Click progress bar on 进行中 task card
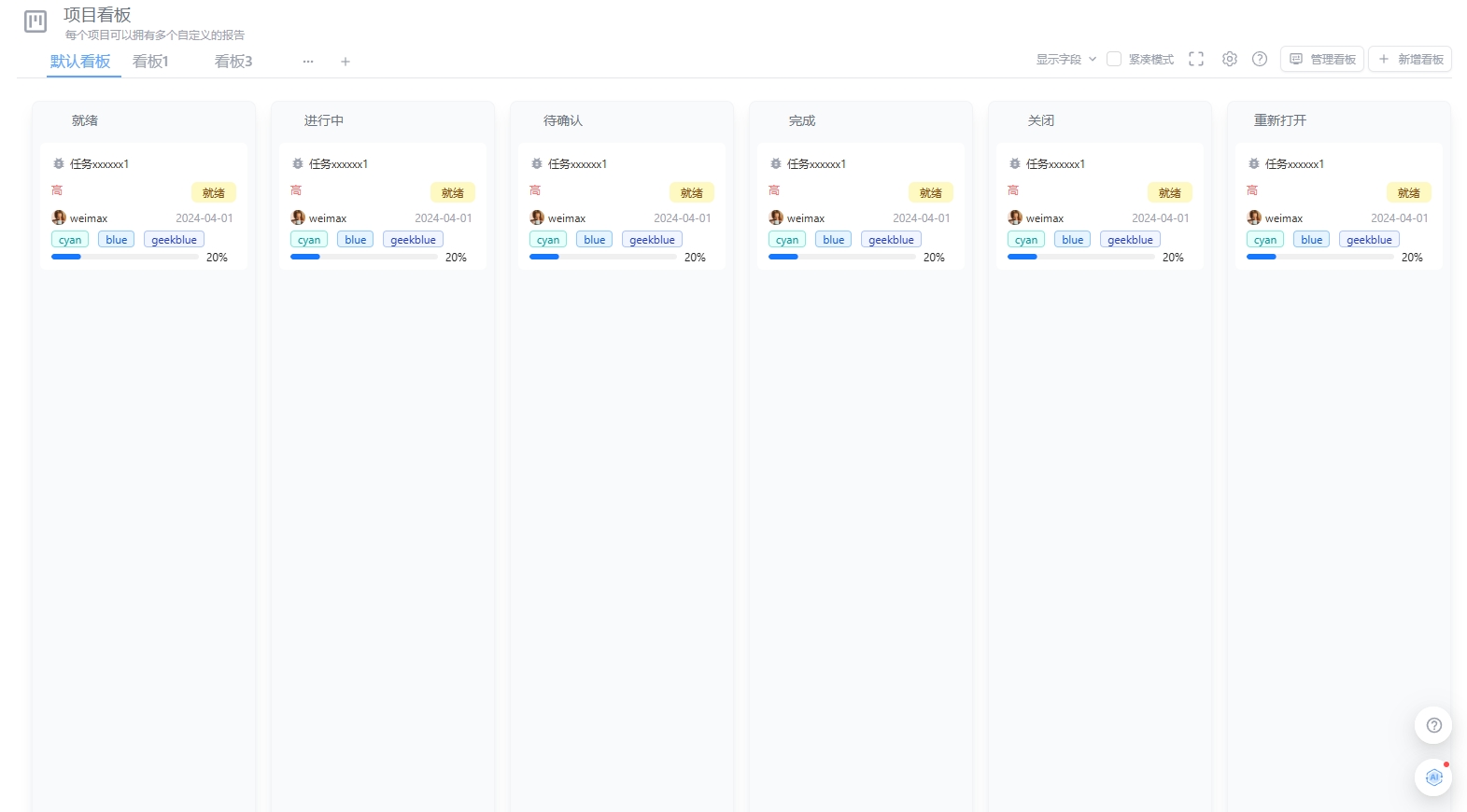 point(364,257)
